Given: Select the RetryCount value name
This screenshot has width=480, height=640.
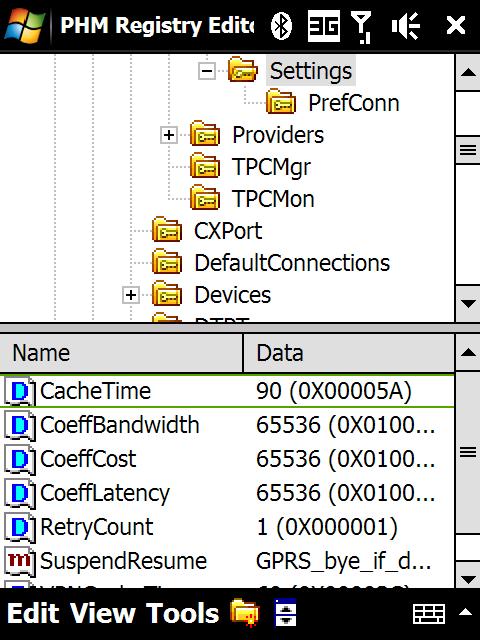Looking at the screenshot, I should pyautogui.click(x=96, y=527).
